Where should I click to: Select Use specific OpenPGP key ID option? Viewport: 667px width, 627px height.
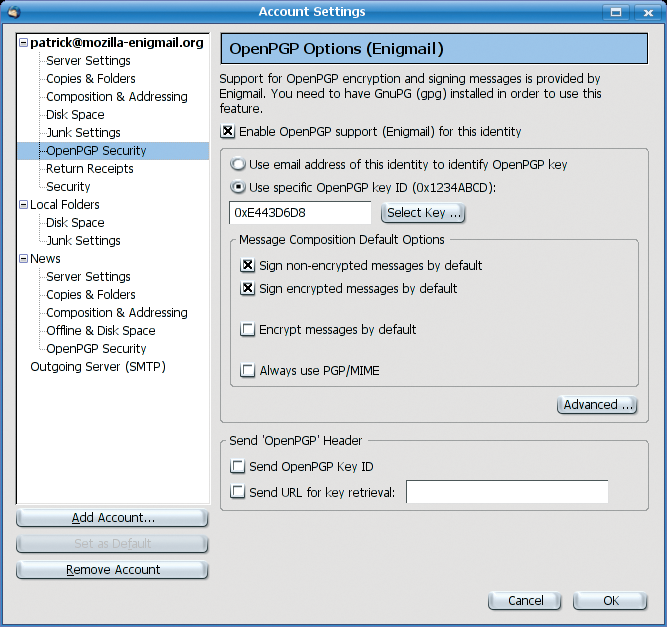click(x=238, y=187)
